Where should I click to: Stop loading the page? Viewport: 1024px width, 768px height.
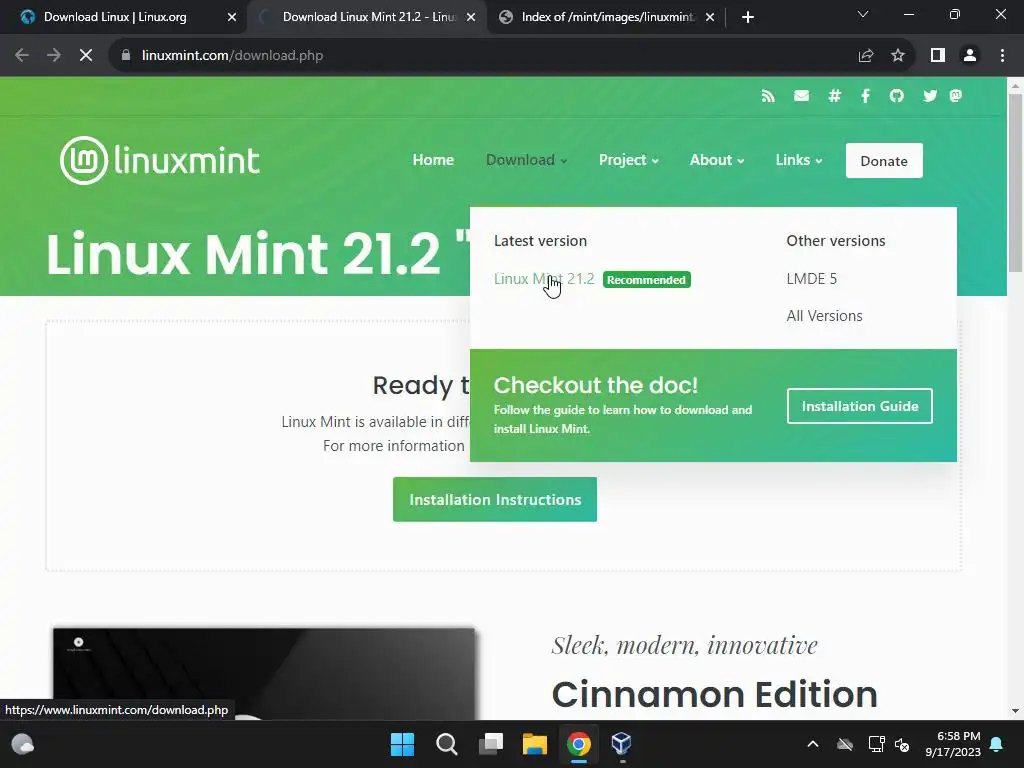[x=86, y=56]
